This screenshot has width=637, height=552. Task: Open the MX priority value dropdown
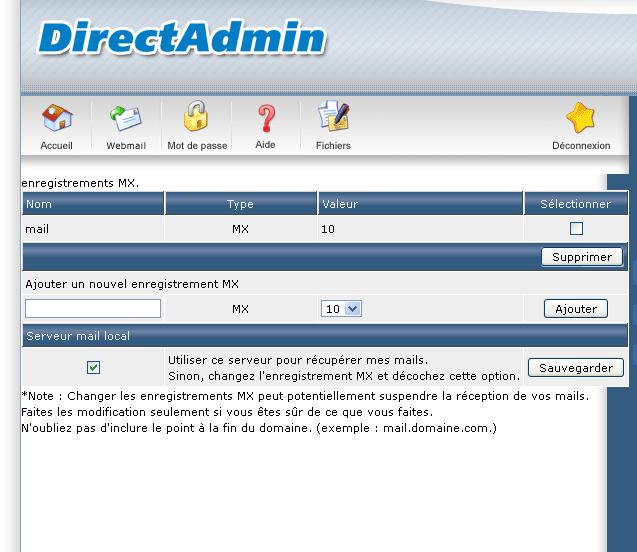[341, 309]
